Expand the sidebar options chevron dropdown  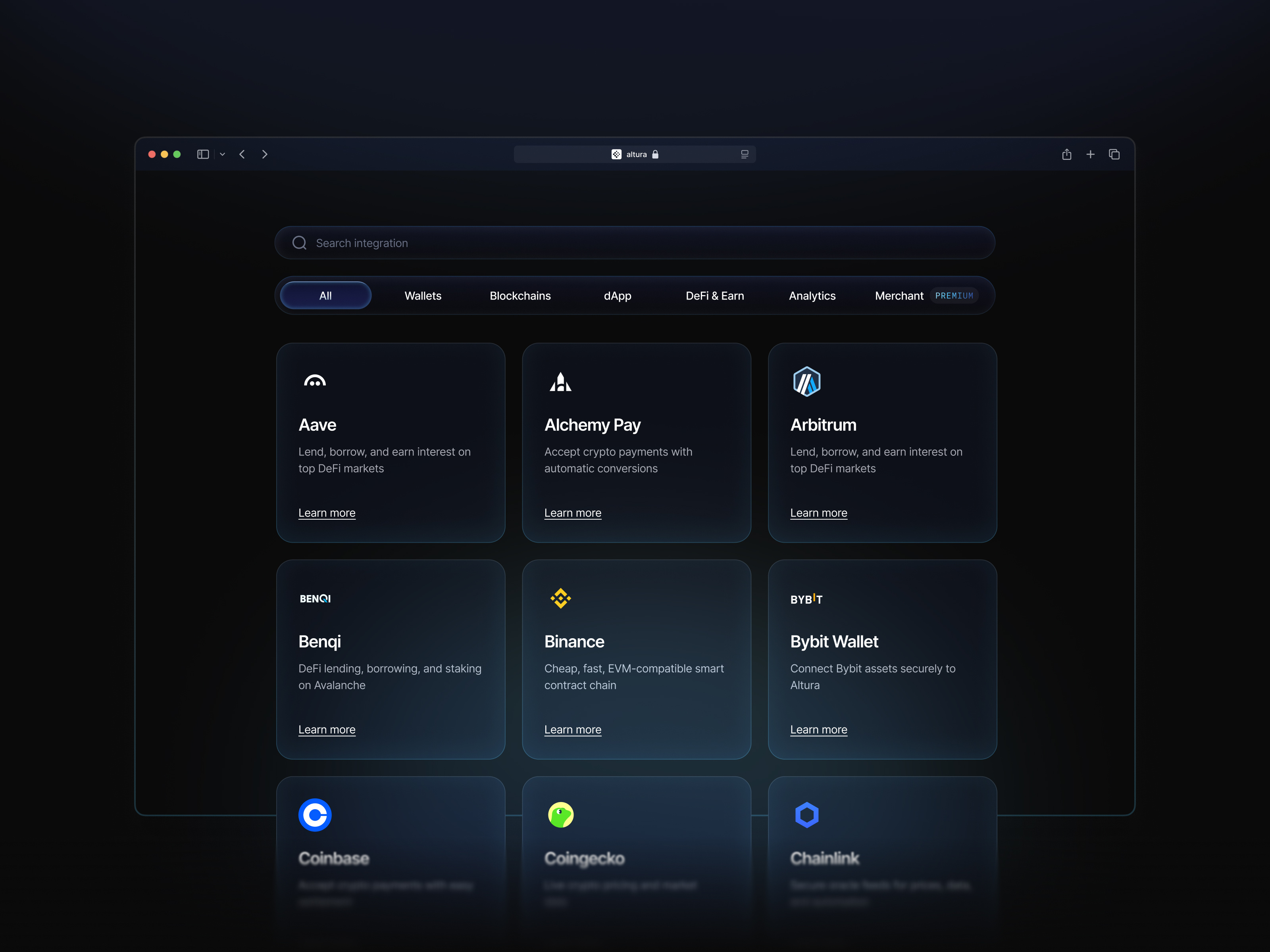(223, 154)
